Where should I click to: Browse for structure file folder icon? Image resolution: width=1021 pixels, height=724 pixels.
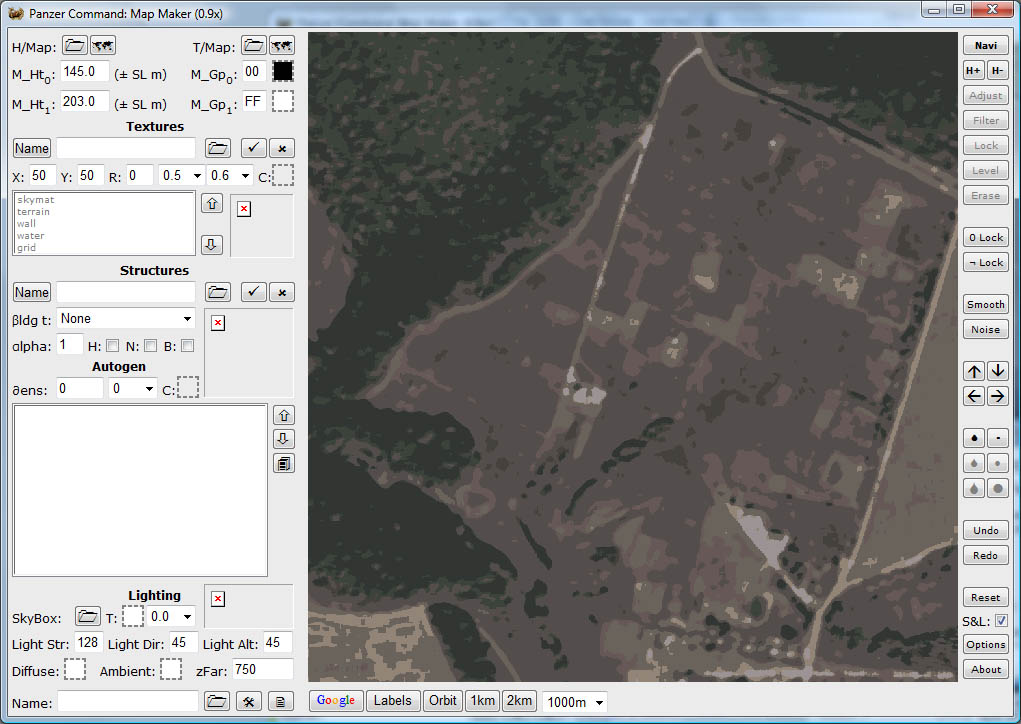(217, 292)
